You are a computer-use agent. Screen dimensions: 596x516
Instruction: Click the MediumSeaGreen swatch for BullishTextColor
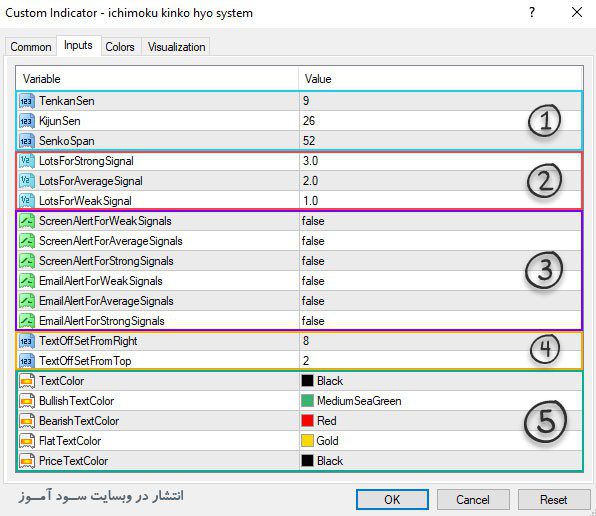coord(307,400)
